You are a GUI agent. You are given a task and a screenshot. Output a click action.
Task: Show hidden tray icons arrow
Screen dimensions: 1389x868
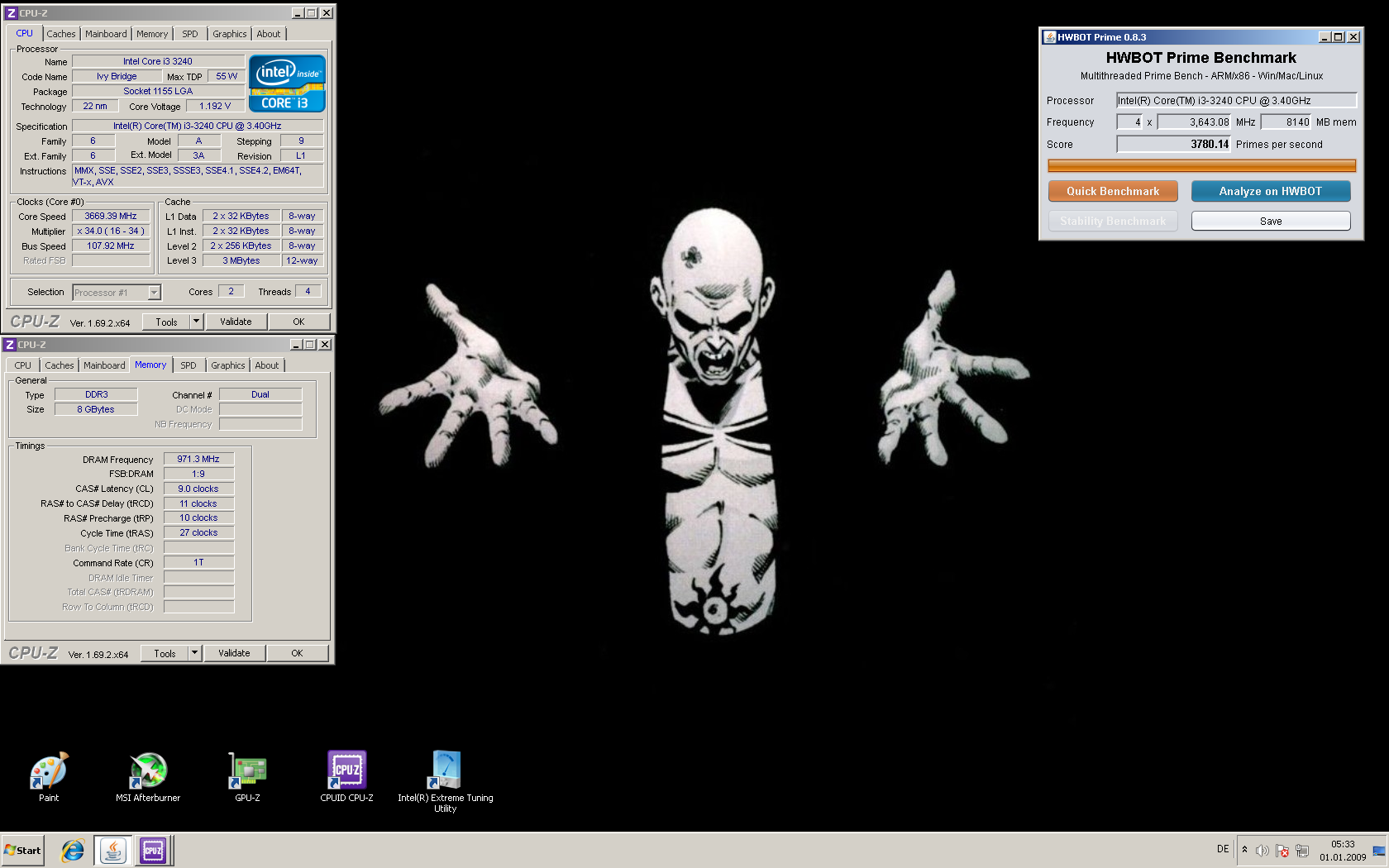pyautogui.click(x=1244, y=850)
